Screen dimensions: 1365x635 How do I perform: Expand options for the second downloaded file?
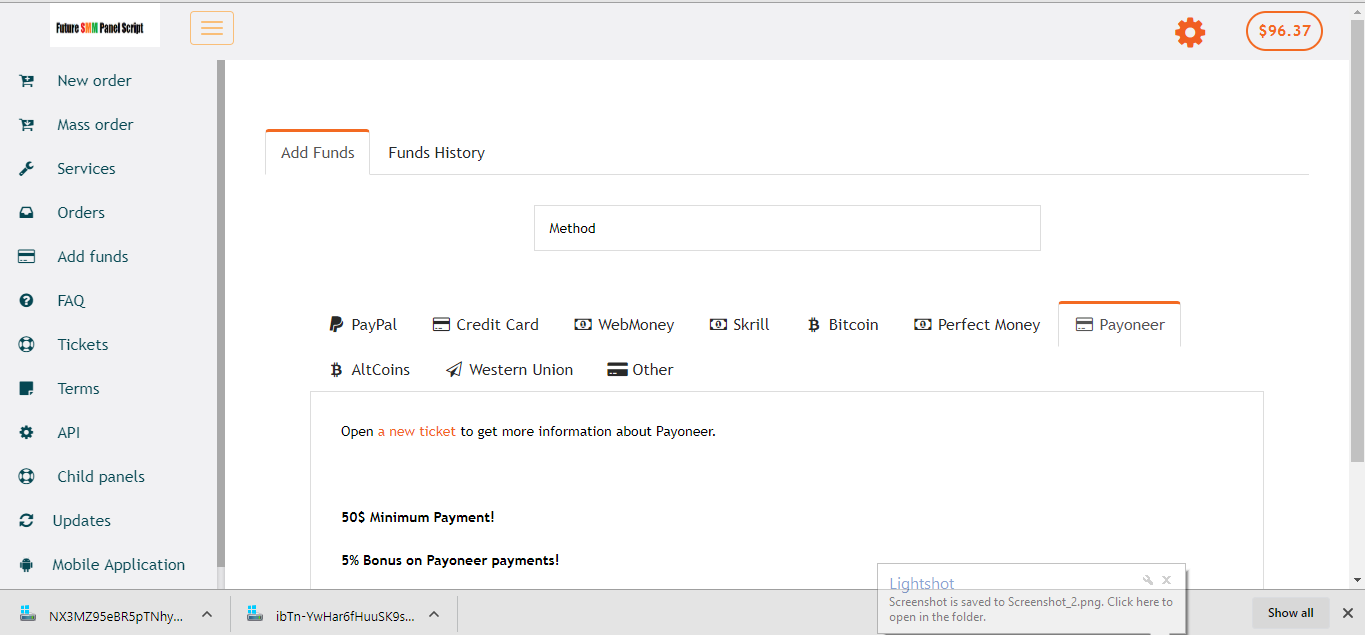pos(434,614)
